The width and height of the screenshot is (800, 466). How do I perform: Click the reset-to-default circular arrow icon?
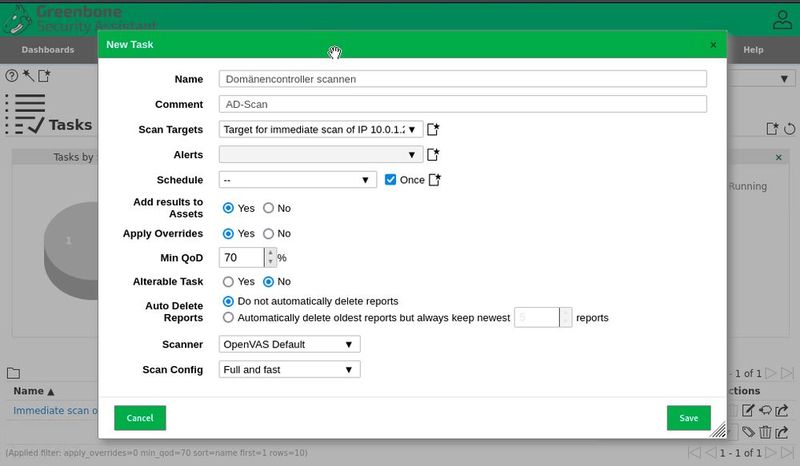pos(790,129)
